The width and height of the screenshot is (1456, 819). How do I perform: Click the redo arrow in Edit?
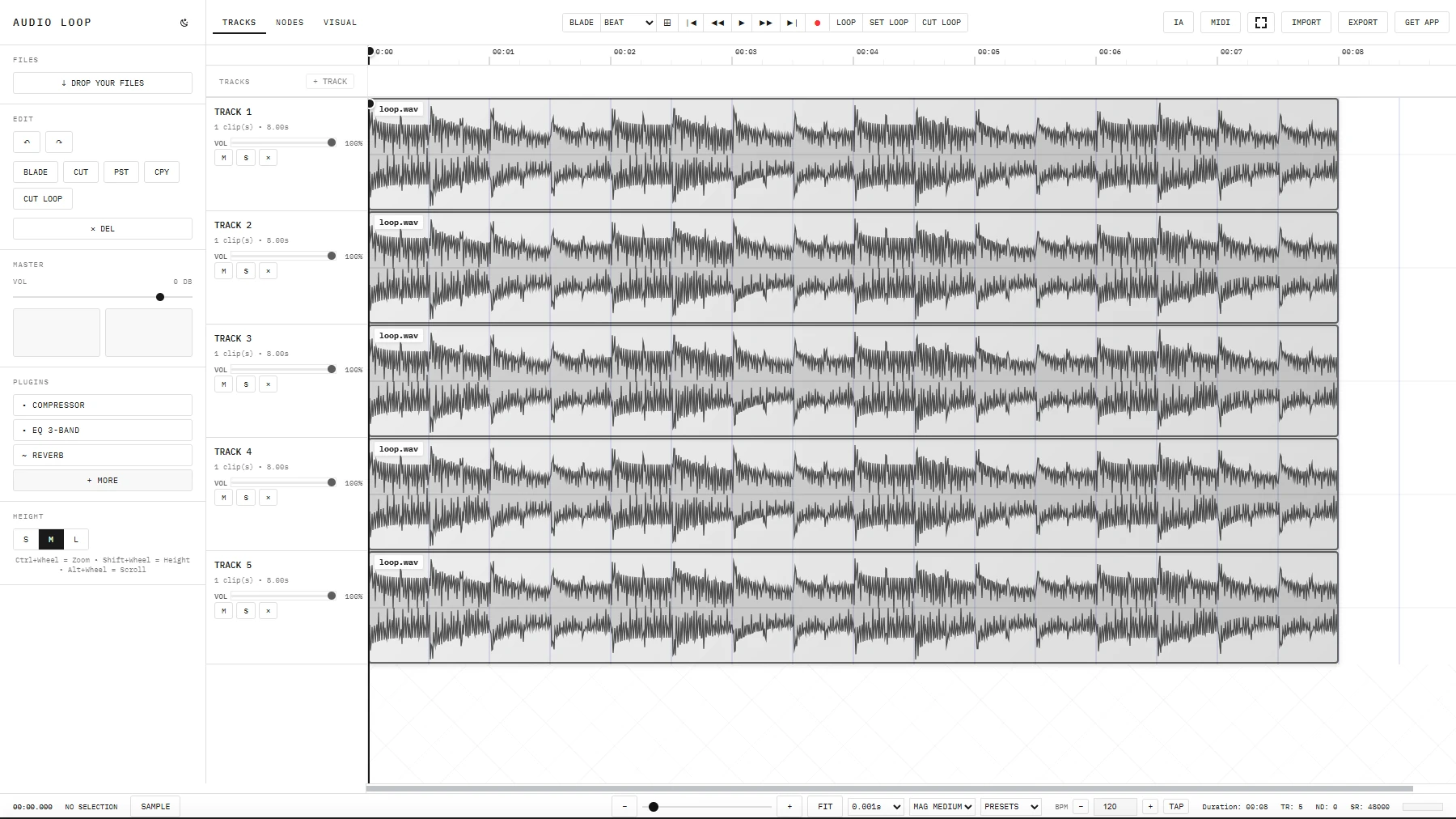click(x=59, y=142)
